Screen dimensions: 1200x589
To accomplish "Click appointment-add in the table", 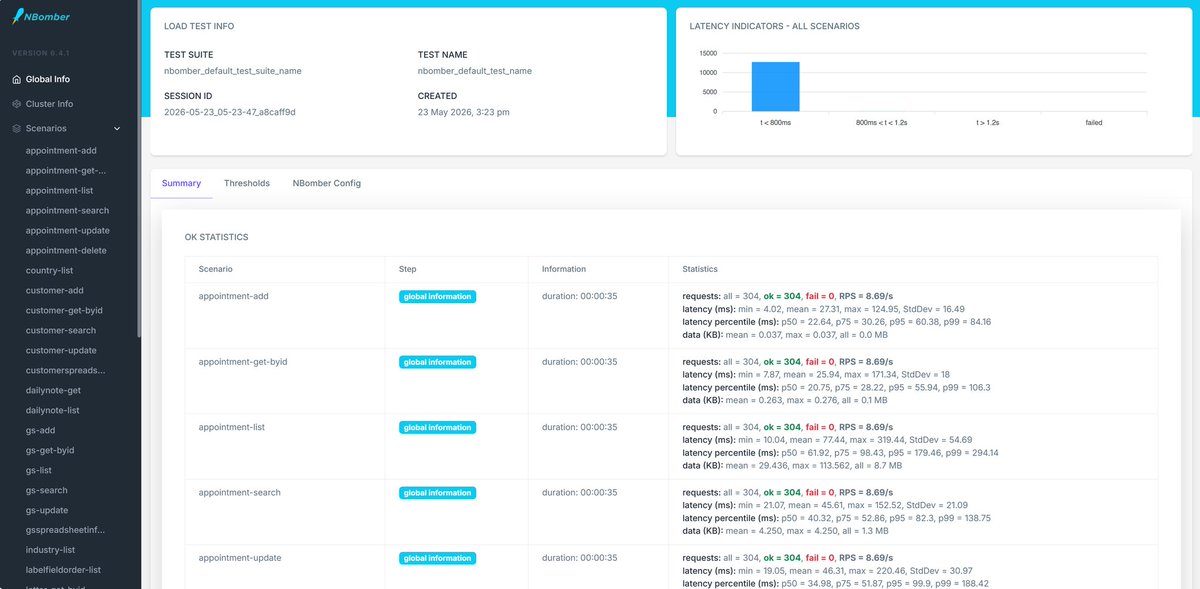I will coord(234,296).
